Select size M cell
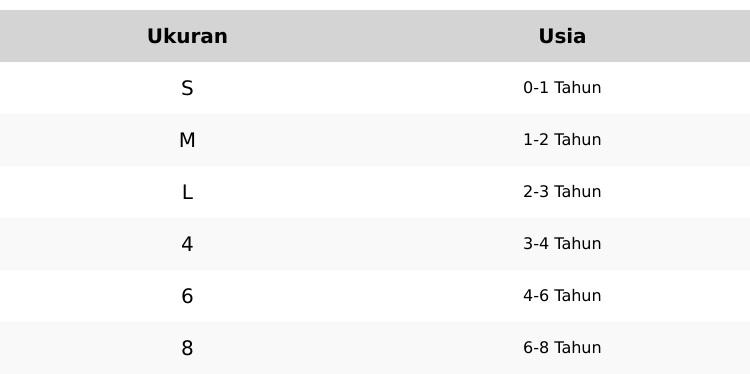Image resolution: width=750 pixels, height=374 pixels. [x=187, y=140]
